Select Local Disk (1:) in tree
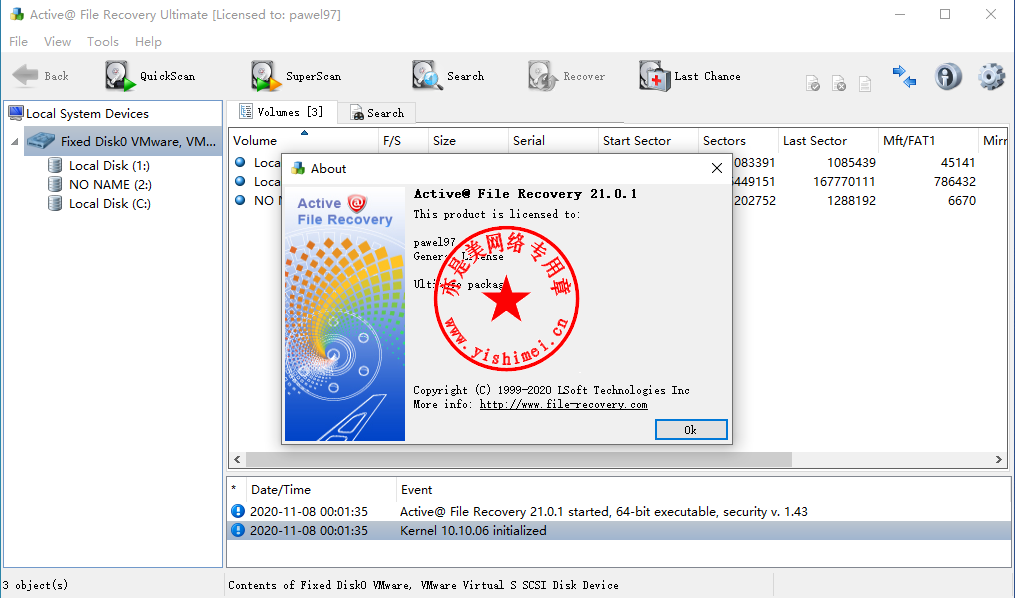 click(x=109, y=166)
